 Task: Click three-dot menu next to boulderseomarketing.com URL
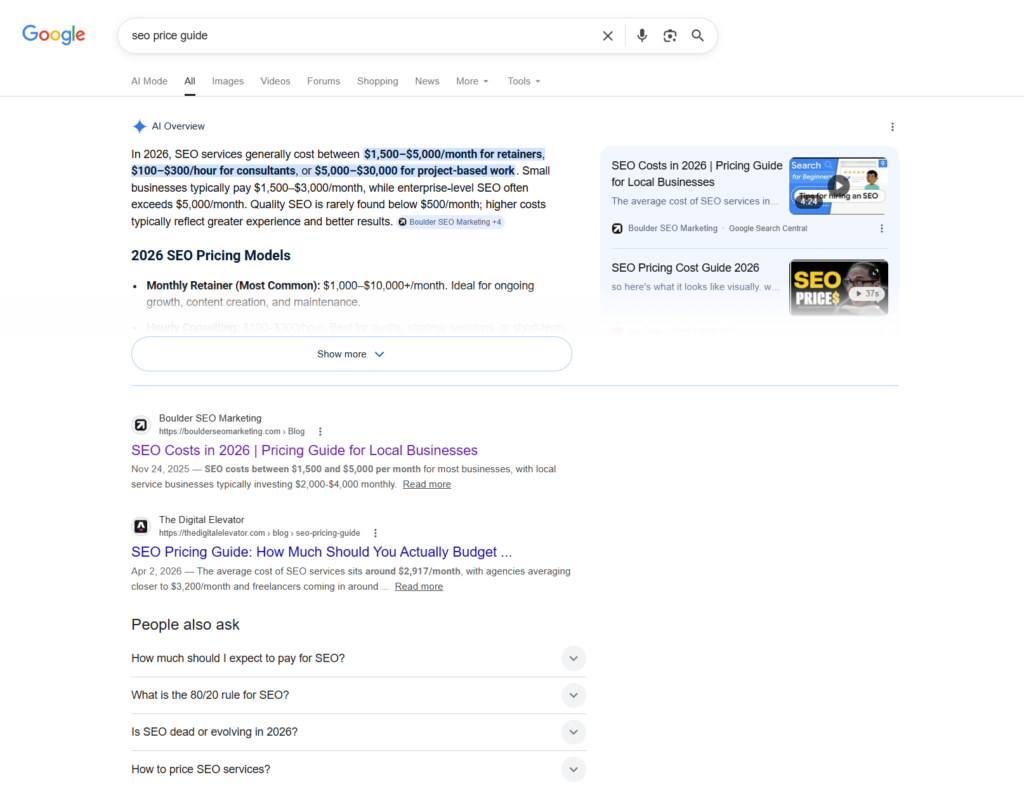[x=320, y=432]
